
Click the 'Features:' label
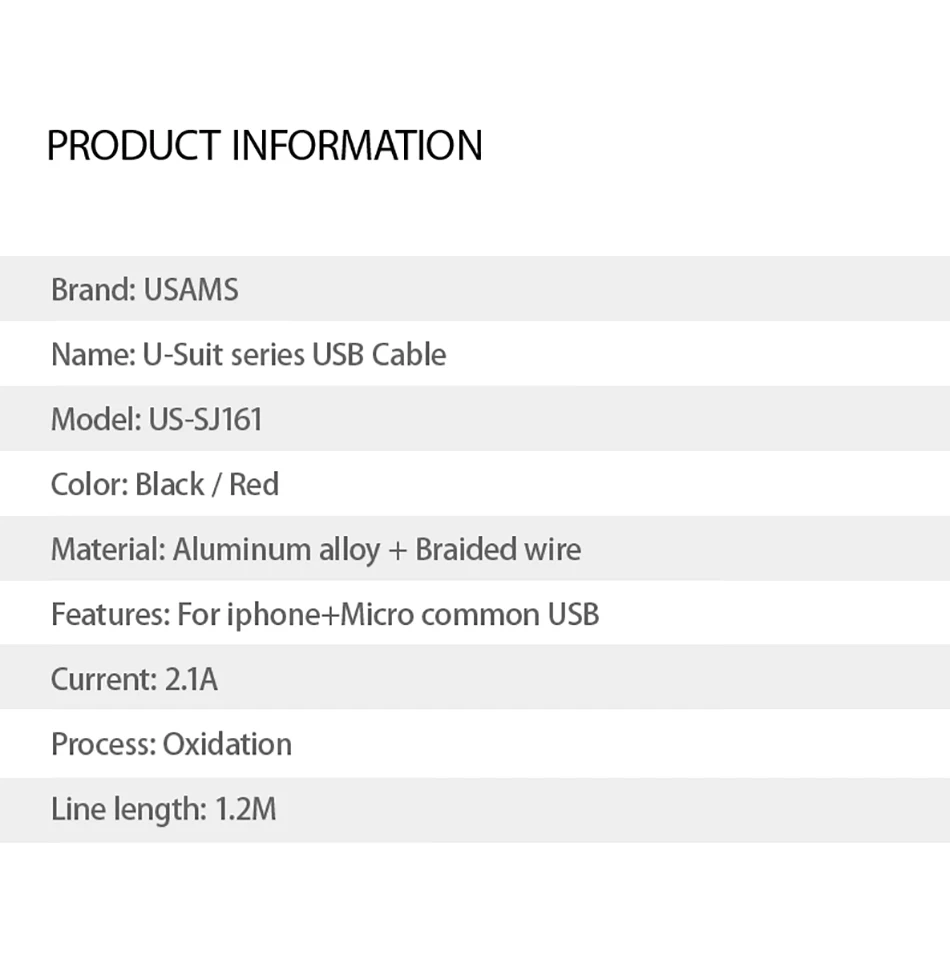tap(110, 614)
